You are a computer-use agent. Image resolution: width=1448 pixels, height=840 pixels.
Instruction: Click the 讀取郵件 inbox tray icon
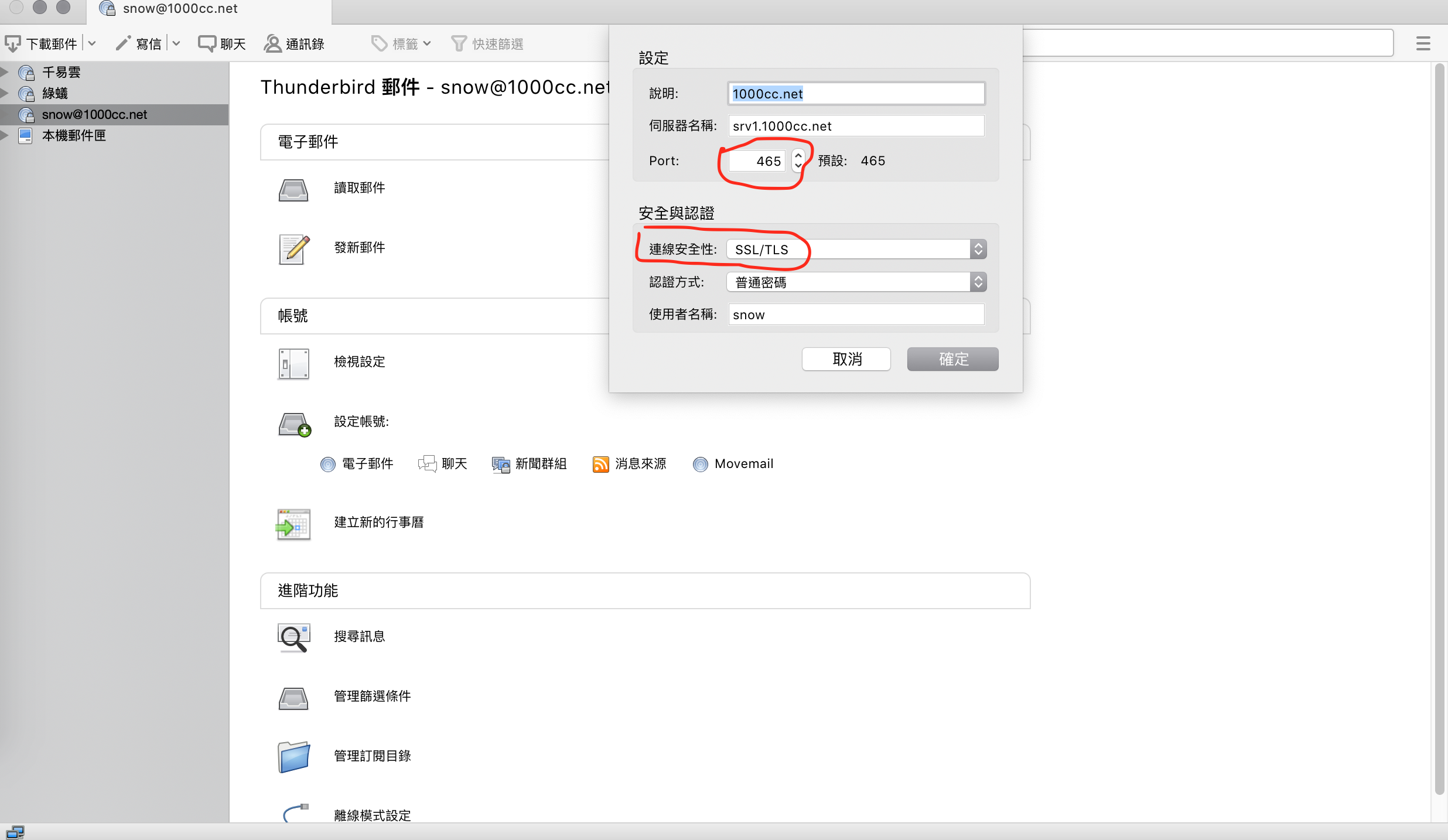point(293,190)
